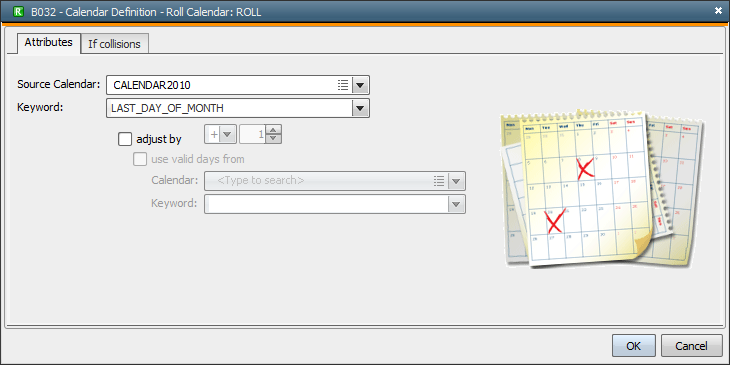Toggle the use valid days from checkbox
This screenshot has height=365, width=730.
140,159
